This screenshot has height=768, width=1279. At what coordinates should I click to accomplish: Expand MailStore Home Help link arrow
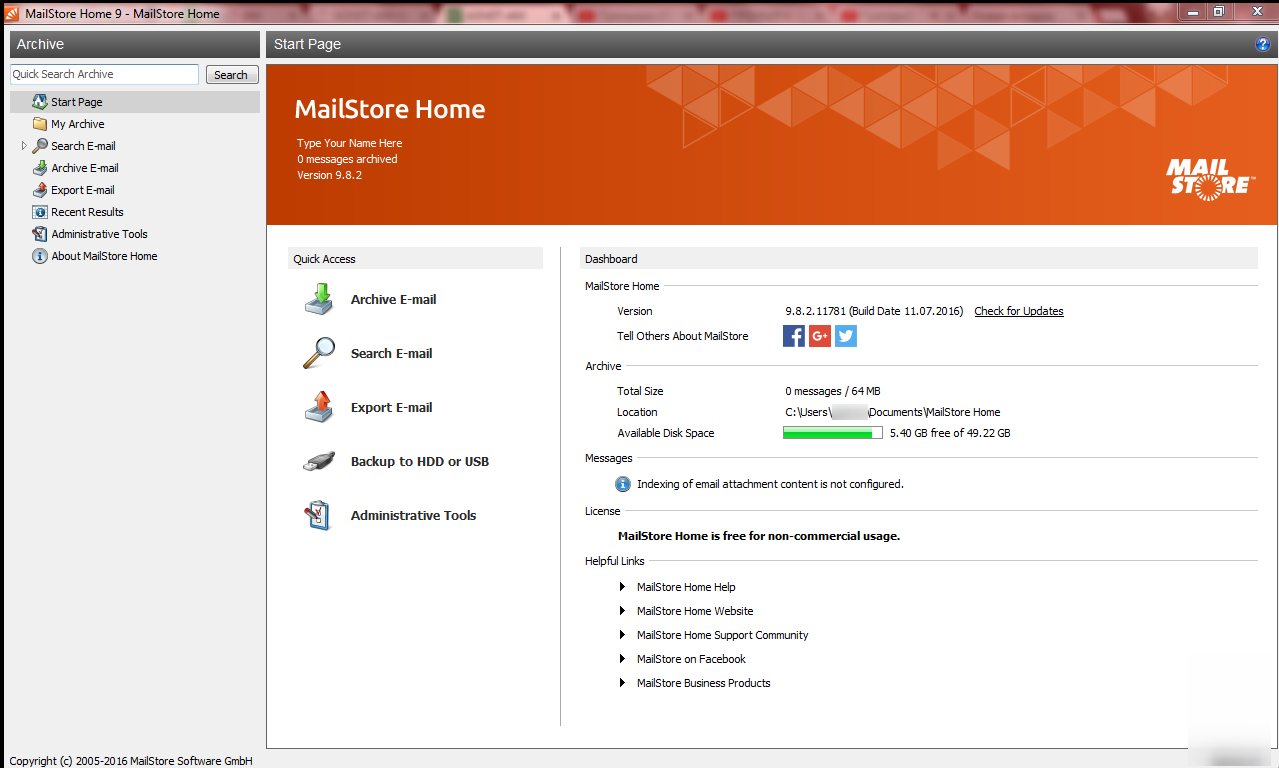click(622, 587)
